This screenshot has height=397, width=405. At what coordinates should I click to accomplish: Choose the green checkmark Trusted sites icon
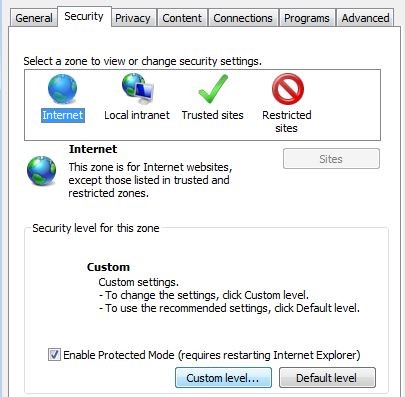pos(213,88)
